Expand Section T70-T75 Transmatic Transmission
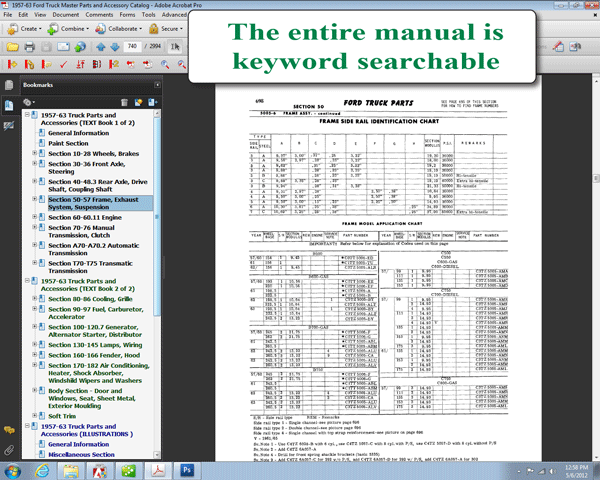The height and width of the screenshot is (480, 600). [34, 263]
